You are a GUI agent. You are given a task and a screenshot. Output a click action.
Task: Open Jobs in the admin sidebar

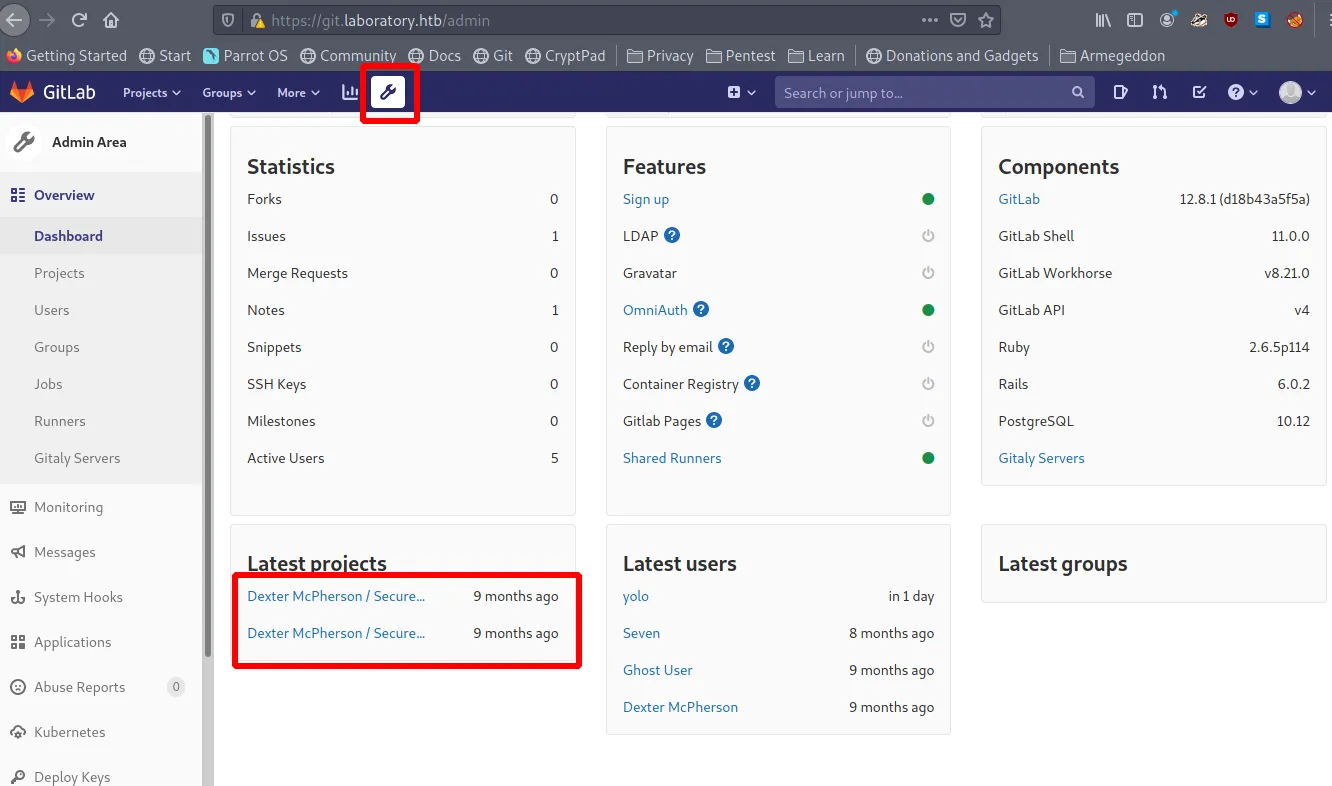coord(48,384)
